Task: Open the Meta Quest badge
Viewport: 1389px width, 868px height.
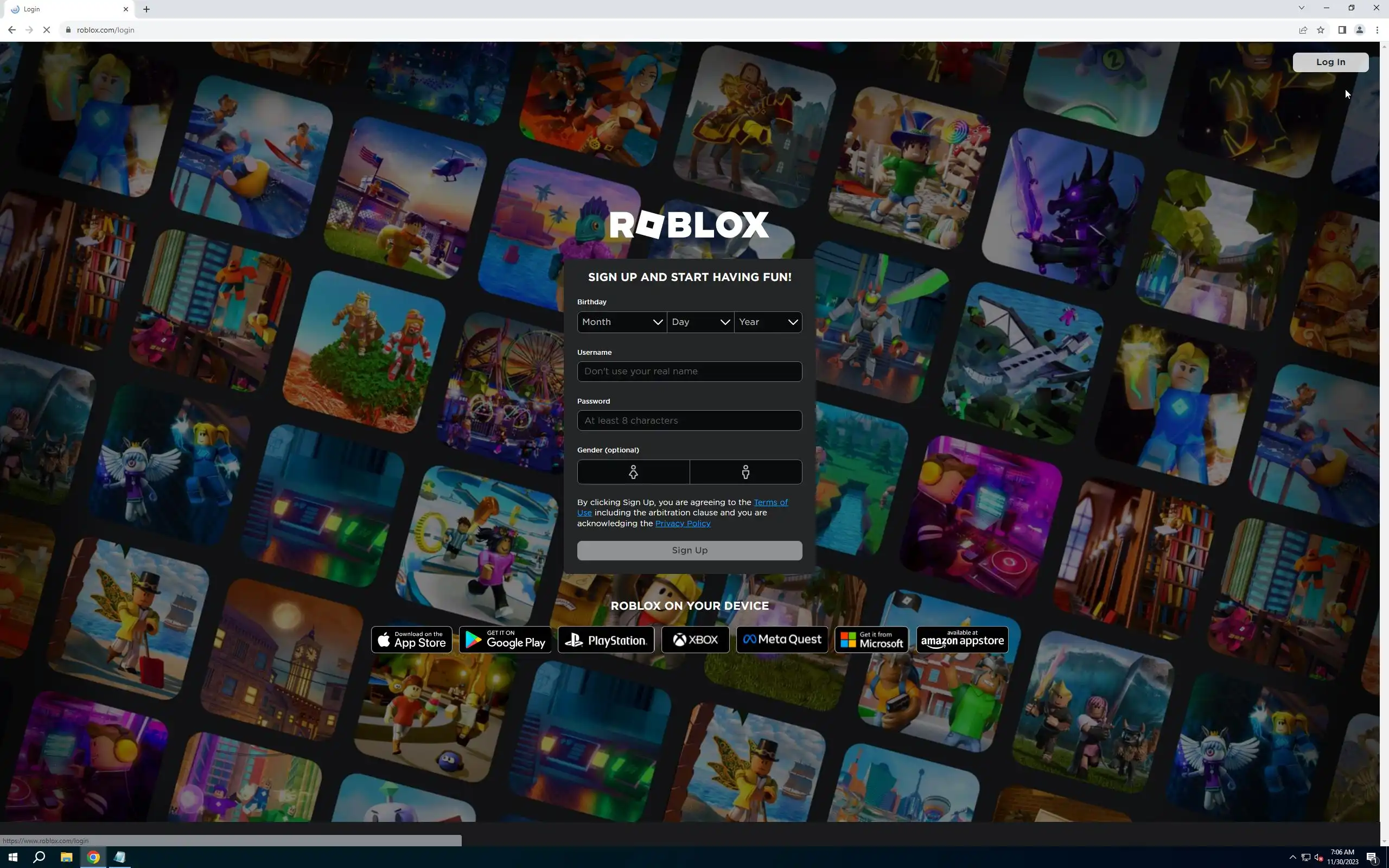Action: point(782,640)
